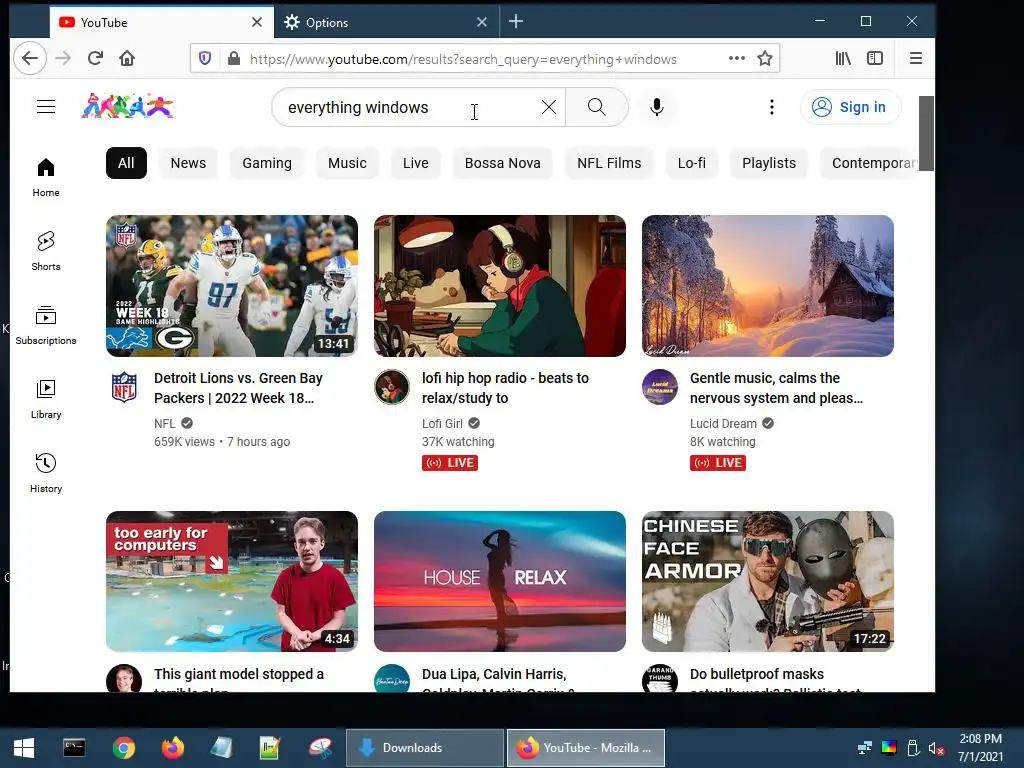Click the page vertical scrollbar thumb
This screenshot has height=768, width=1024.
(926, 133)
